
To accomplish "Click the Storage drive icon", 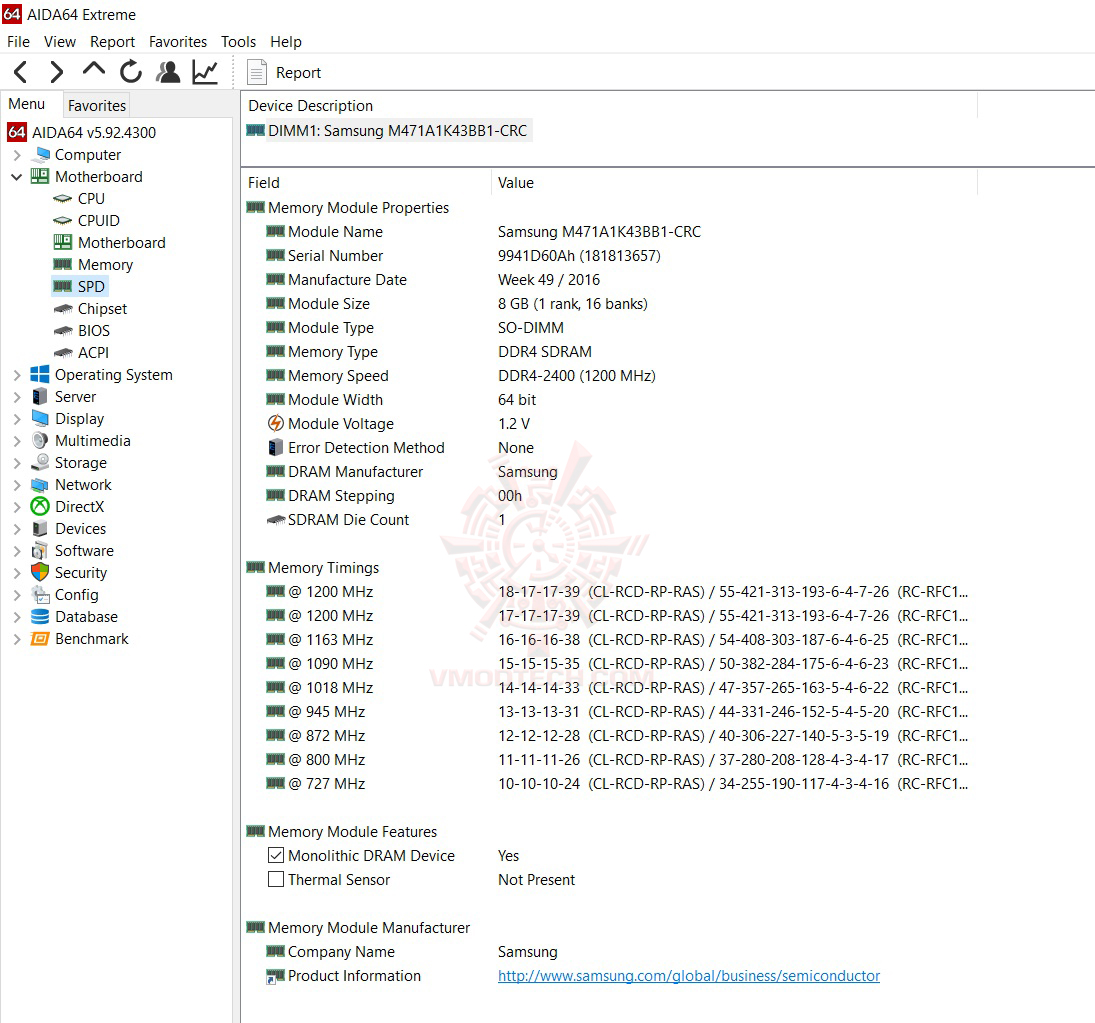I will click(41, 462).
